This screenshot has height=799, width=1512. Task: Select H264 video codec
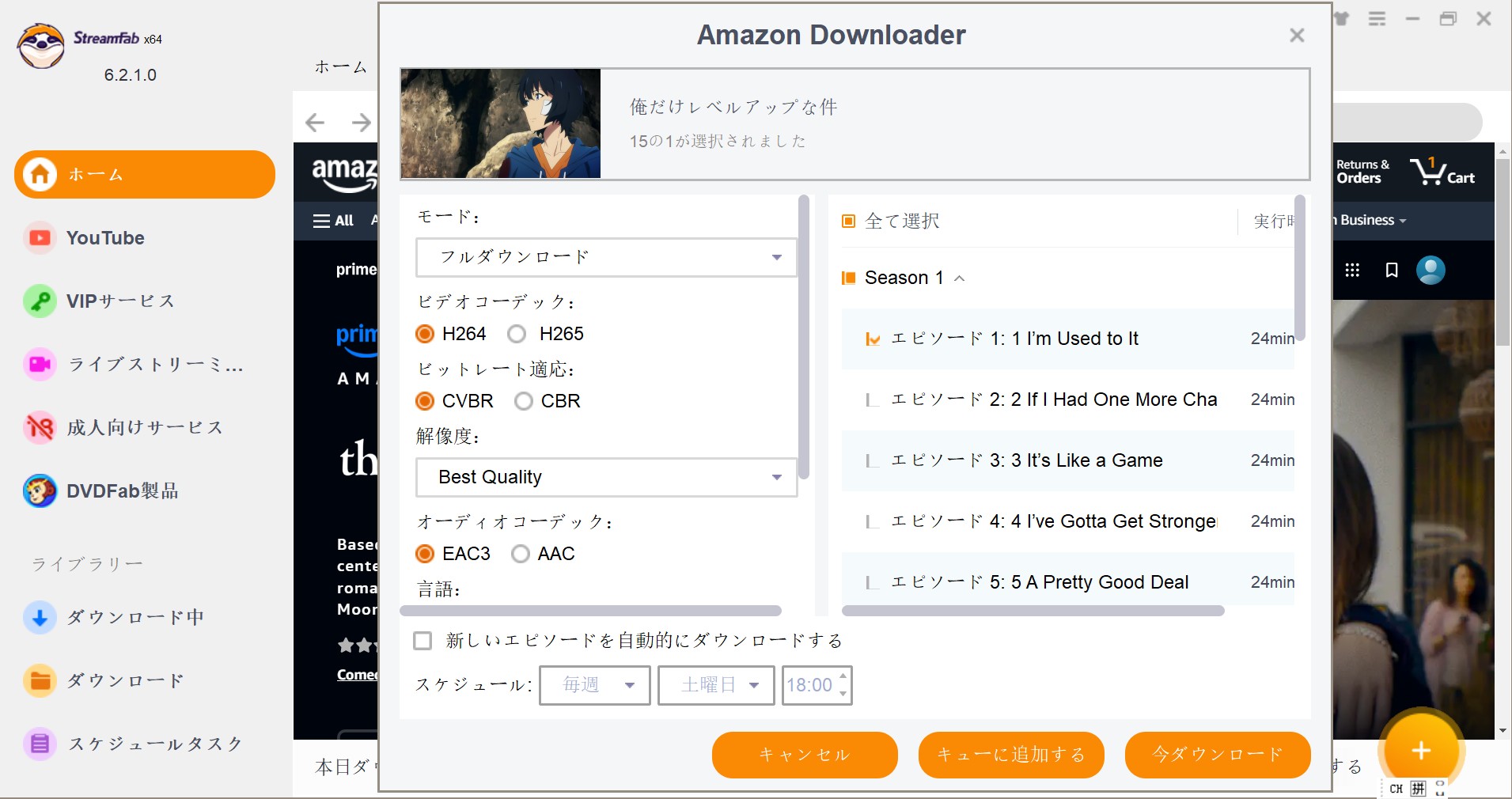click(425, 334)
